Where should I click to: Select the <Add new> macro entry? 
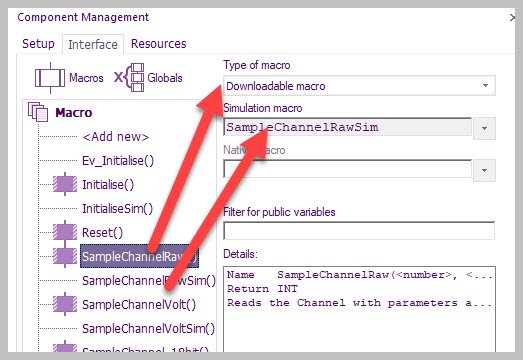[x=116, y=137]
